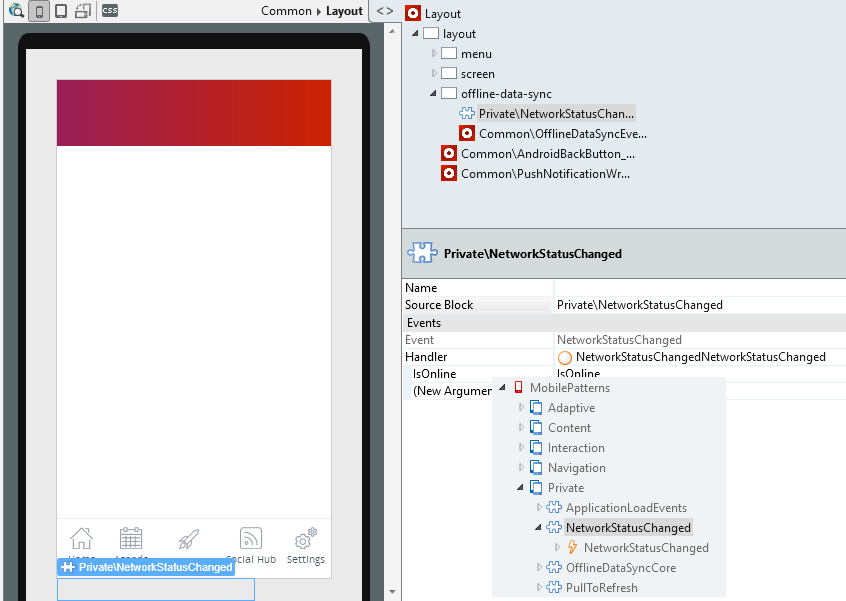
Task: Expand the screen placeholder node
Action: click(434, 73)
